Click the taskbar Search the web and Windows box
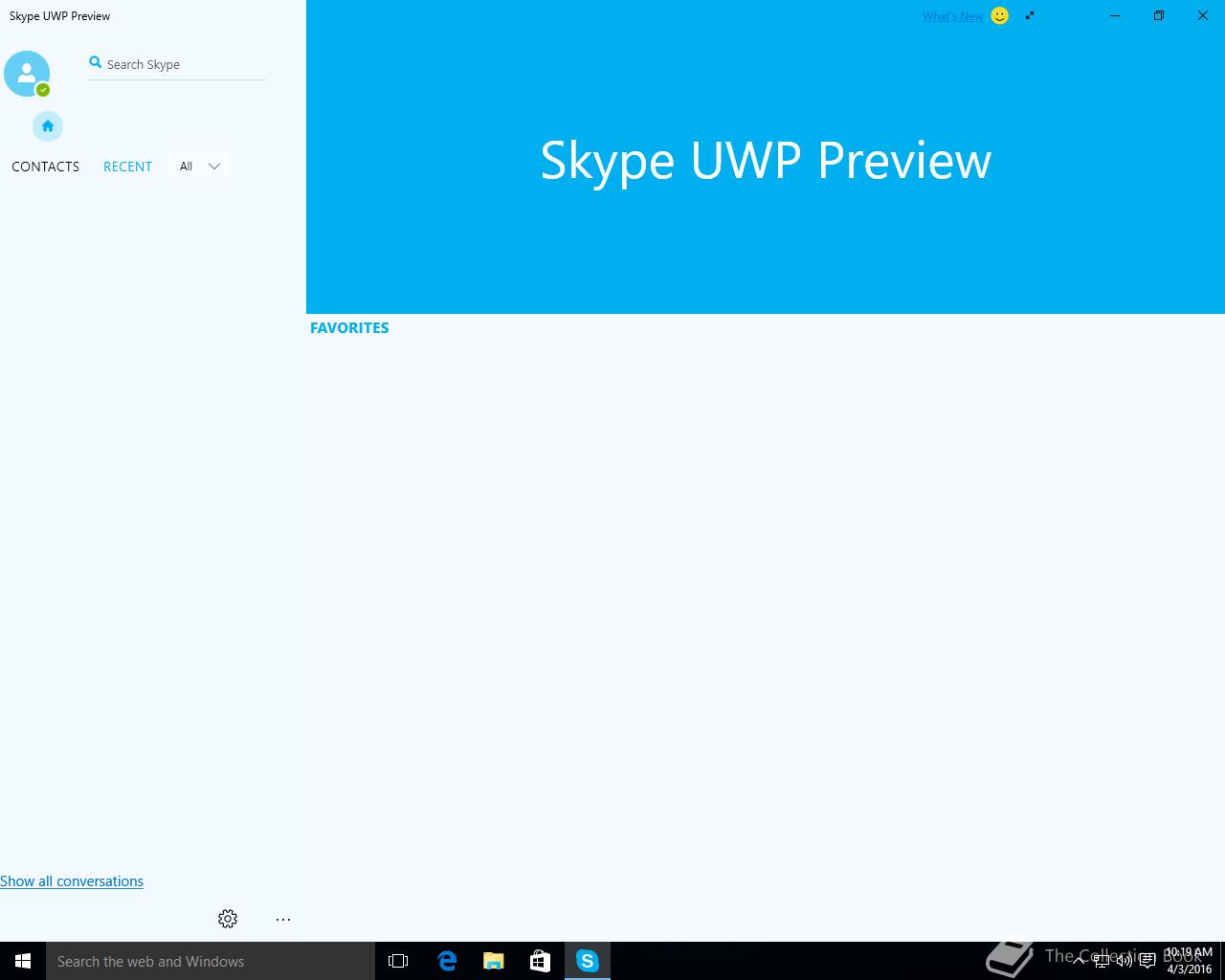The height and width of the screenshot is (980, 1225). (x=211, y=961)
